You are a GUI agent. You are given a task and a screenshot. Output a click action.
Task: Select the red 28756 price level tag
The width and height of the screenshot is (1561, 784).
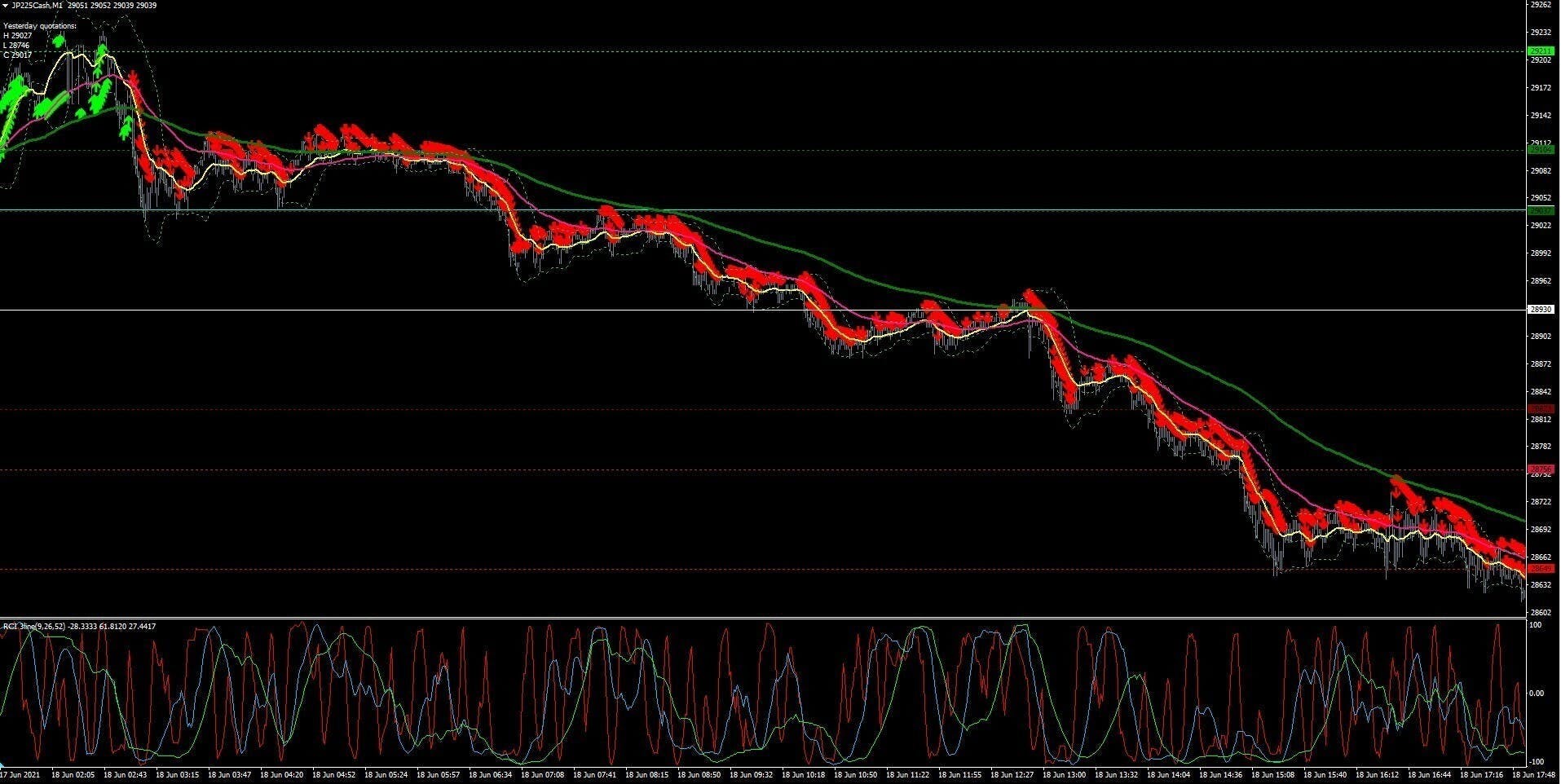(1541, 469)
